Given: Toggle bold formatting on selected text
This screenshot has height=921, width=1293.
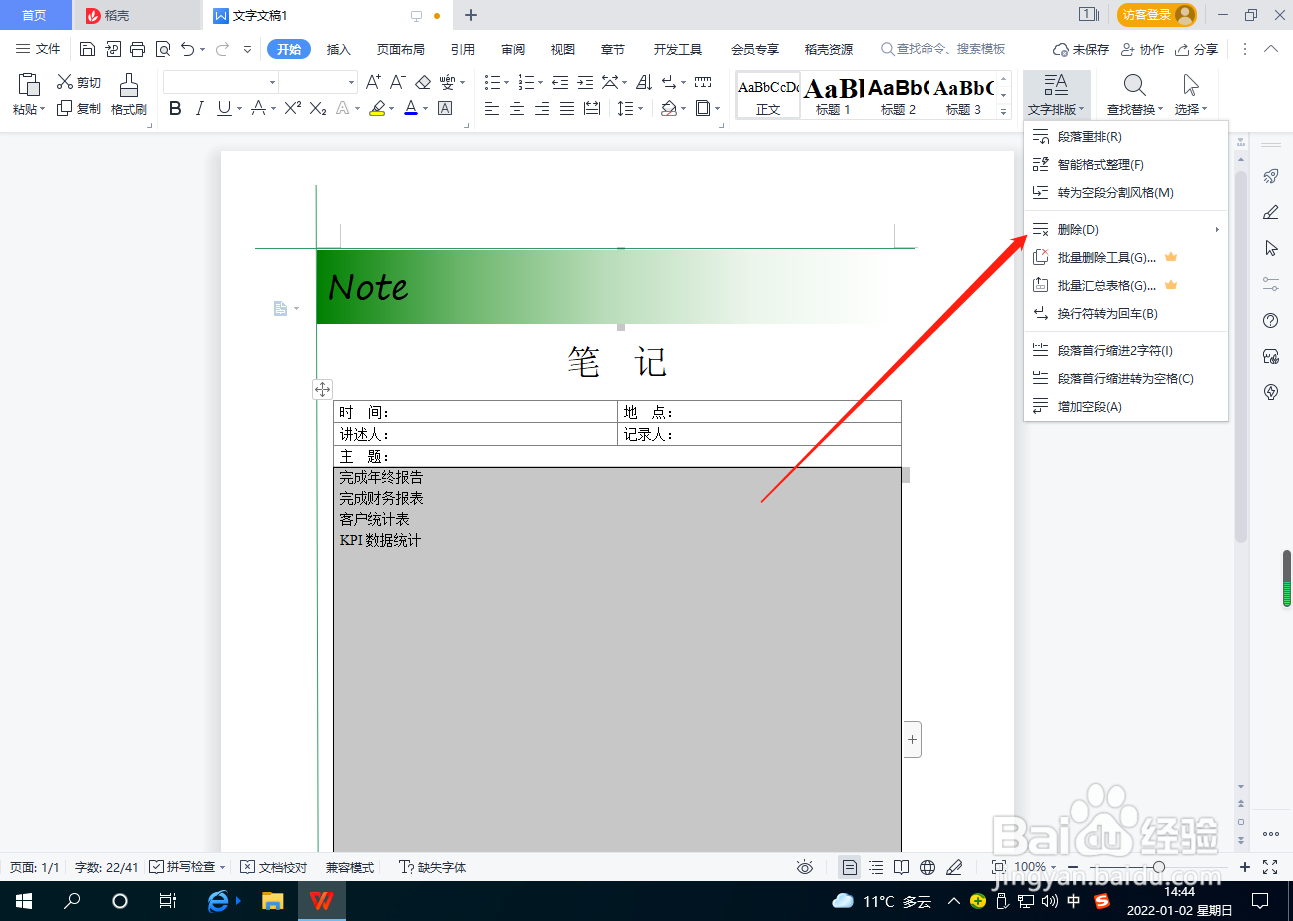Looking at the screenshot, I should [x=175, y=108].
